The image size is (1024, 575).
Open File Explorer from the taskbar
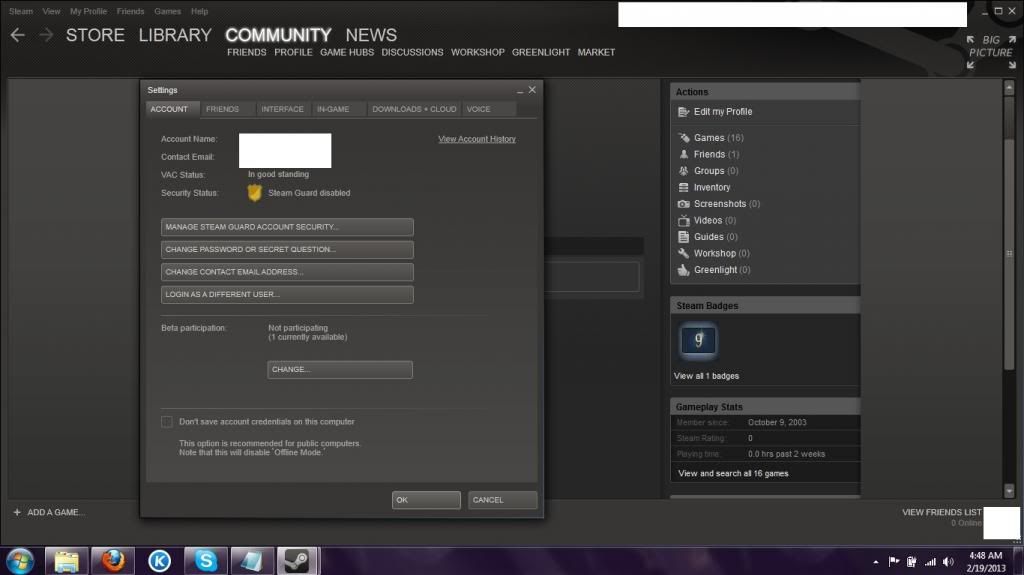point(66,561)
